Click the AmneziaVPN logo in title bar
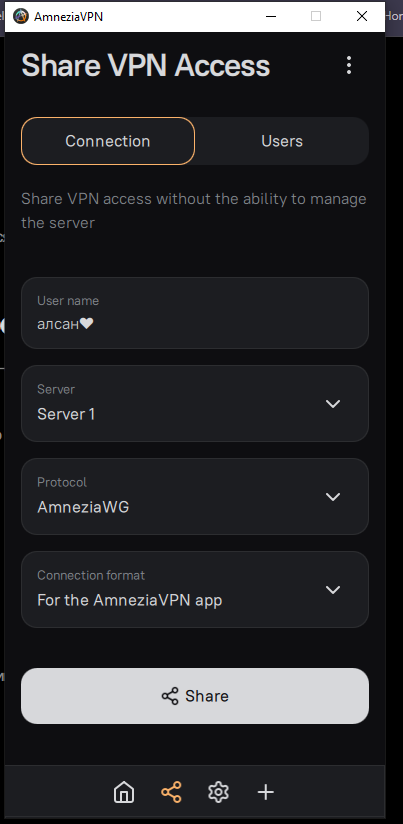Screen dimensions: 403x824 click(x=20, y=16)
